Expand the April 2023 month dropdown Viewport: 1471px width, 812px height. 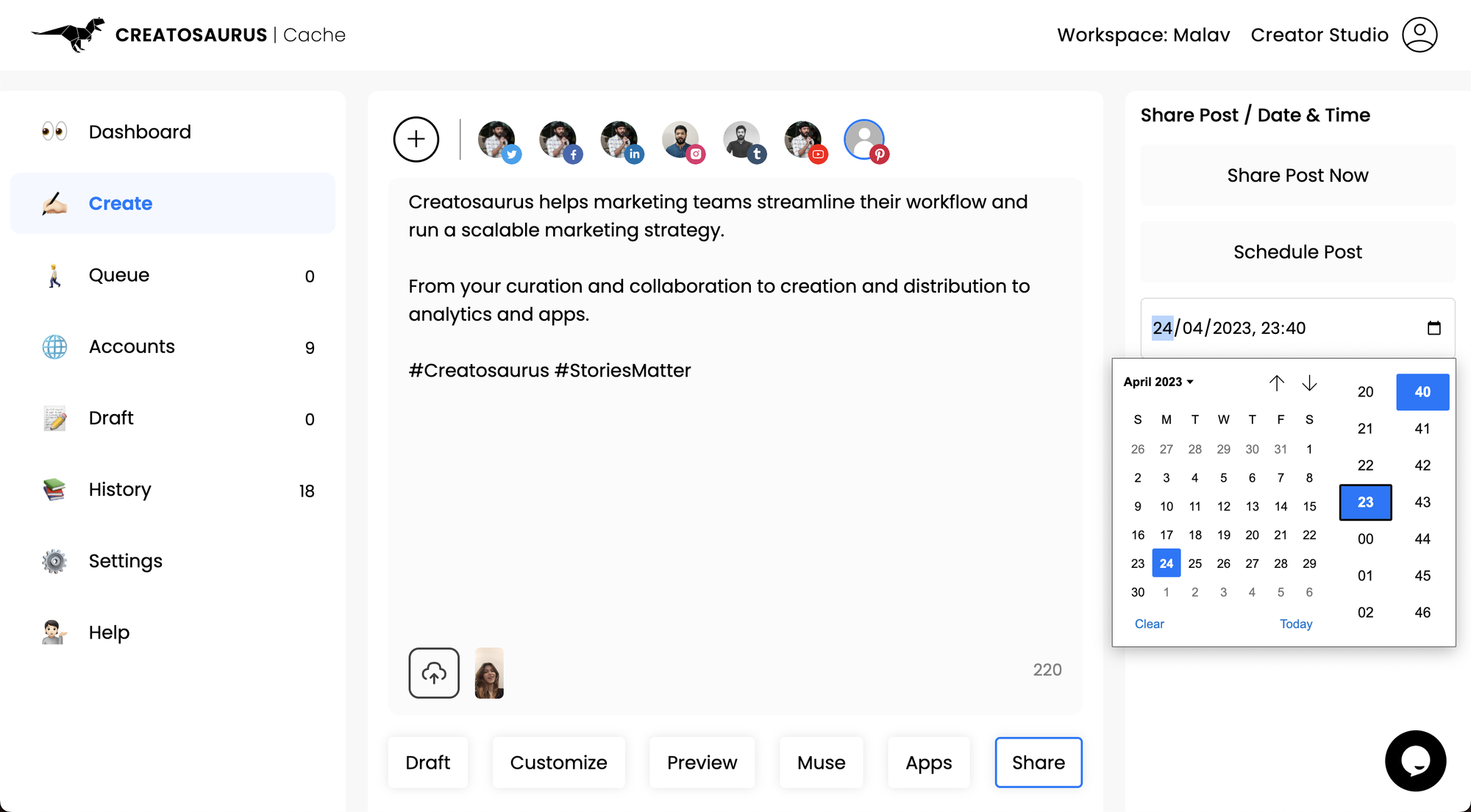[1157, 382]
